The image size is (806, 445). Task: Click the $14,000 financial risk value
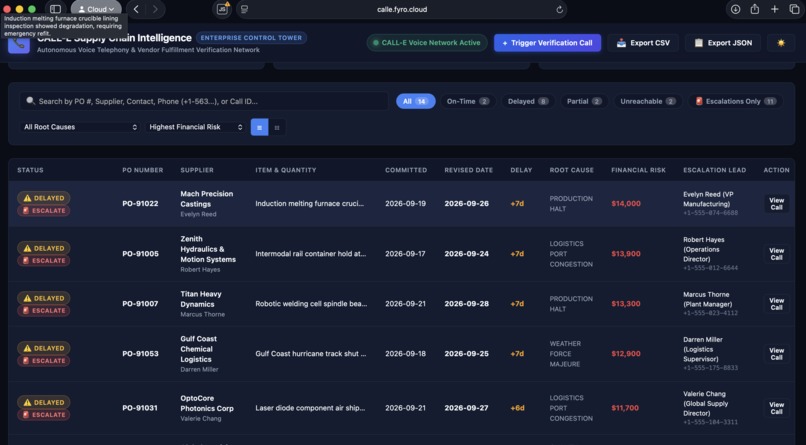click(626, 203)
